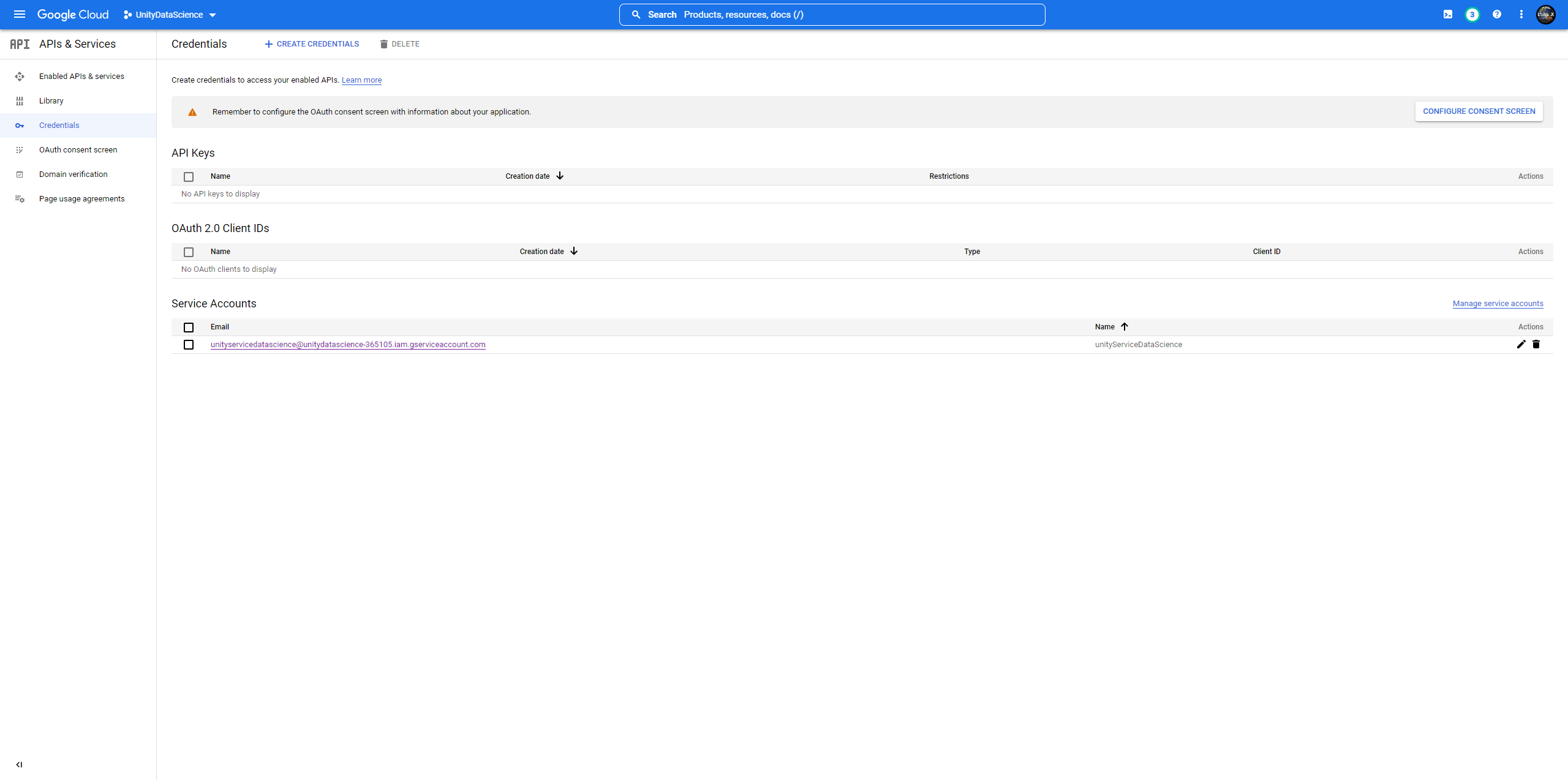Click the Enabled APIs & services icon
Viewport: 1568px width, 780px height.
(20, 77)
